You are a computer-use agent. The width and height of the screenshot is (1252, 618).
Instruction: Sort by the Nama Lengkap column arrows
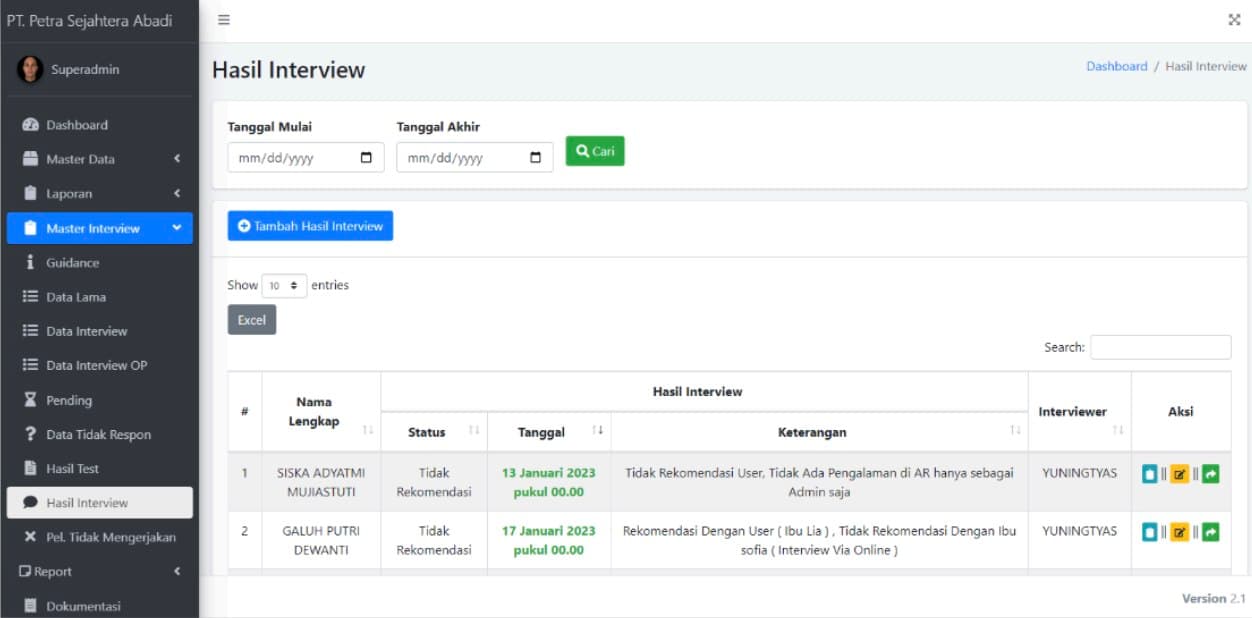coord(367,430)
